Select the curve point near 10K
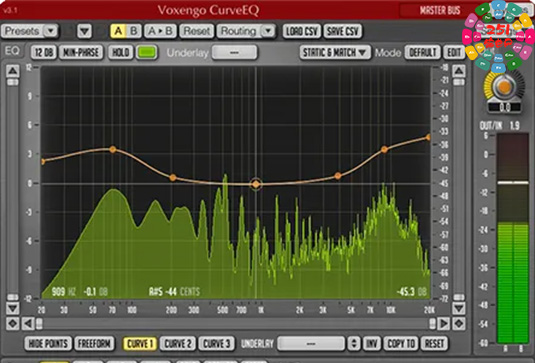The width and height of the screenshot is (535, 363). (x=384, y=149)
